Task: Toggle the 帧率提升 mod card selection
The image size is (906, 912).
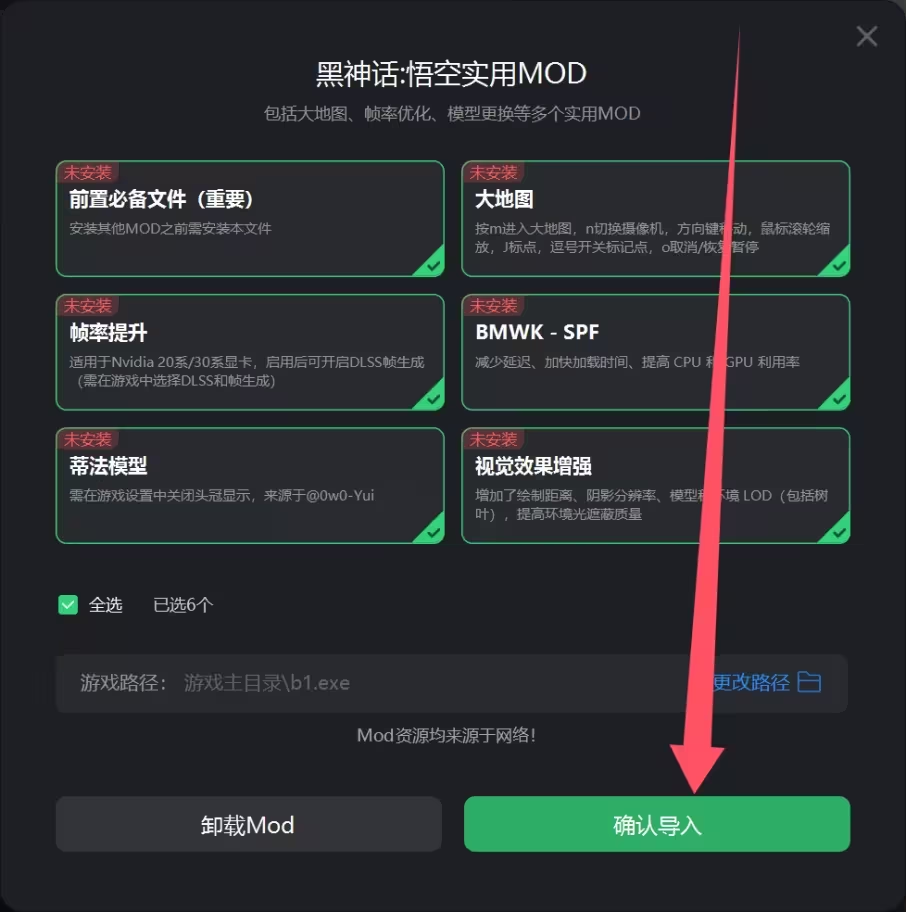Action: coord(250,352)
